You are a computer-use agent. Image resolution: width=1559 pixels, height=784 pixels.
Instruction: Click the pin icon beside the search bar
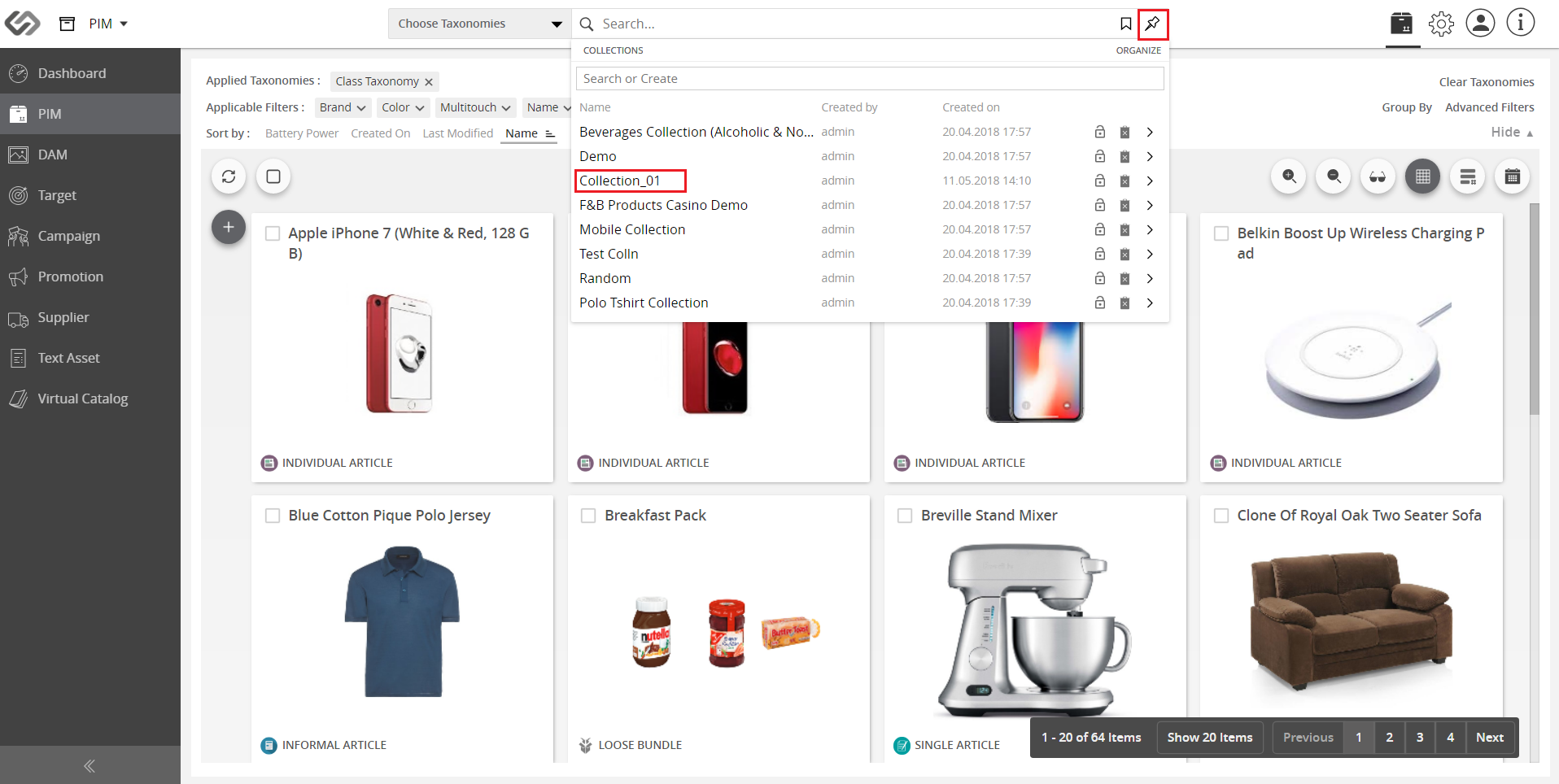click(1152, 24)
